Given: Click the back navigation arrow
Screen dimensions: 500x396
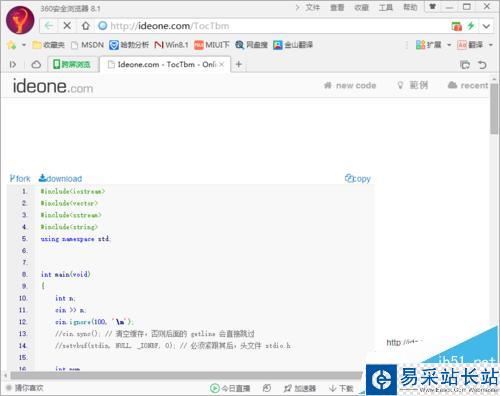Looking at the screenshot, I should point(49,26).
